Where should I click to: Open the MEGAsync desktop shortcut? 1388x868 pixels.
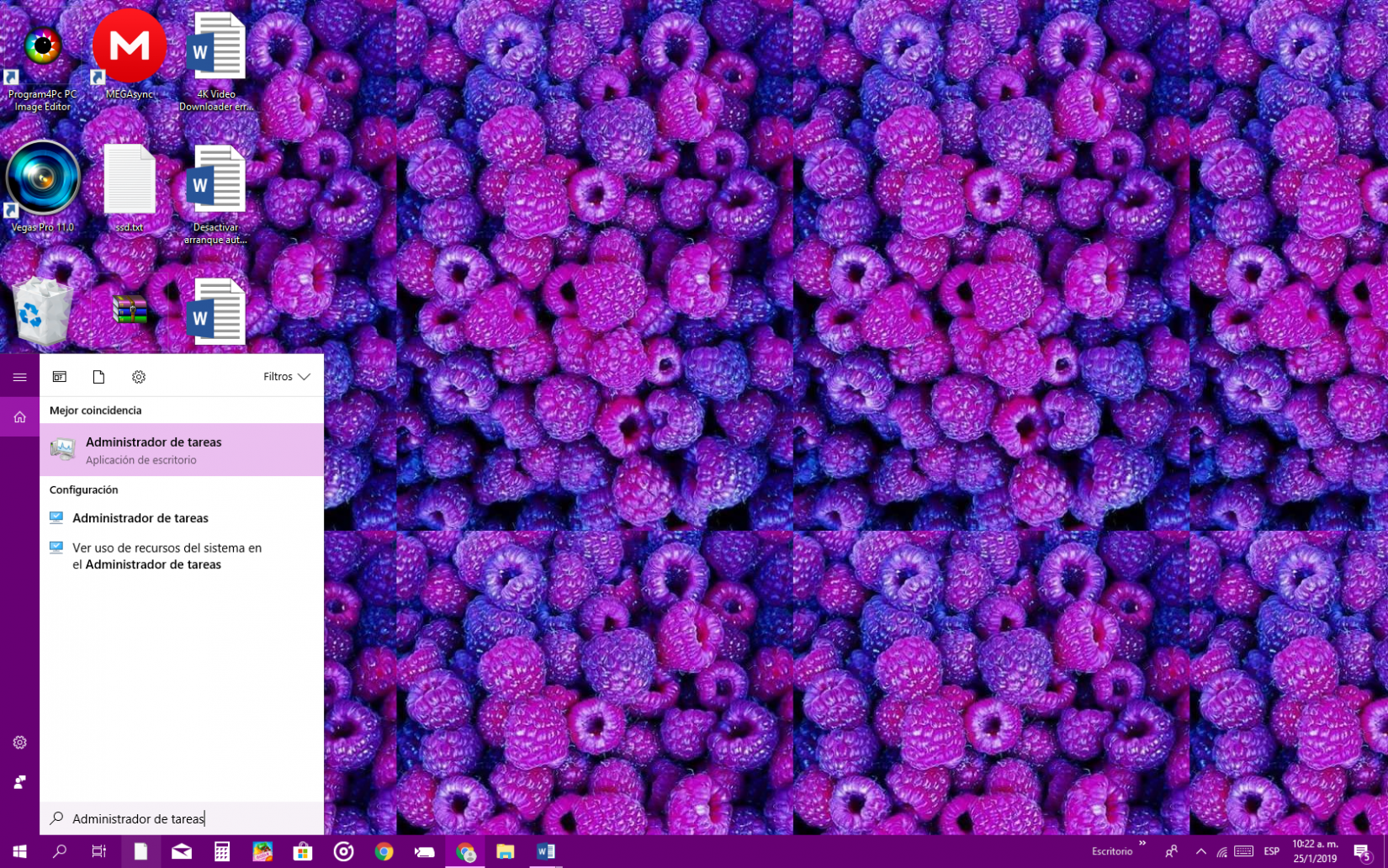(x=130, y=56)
